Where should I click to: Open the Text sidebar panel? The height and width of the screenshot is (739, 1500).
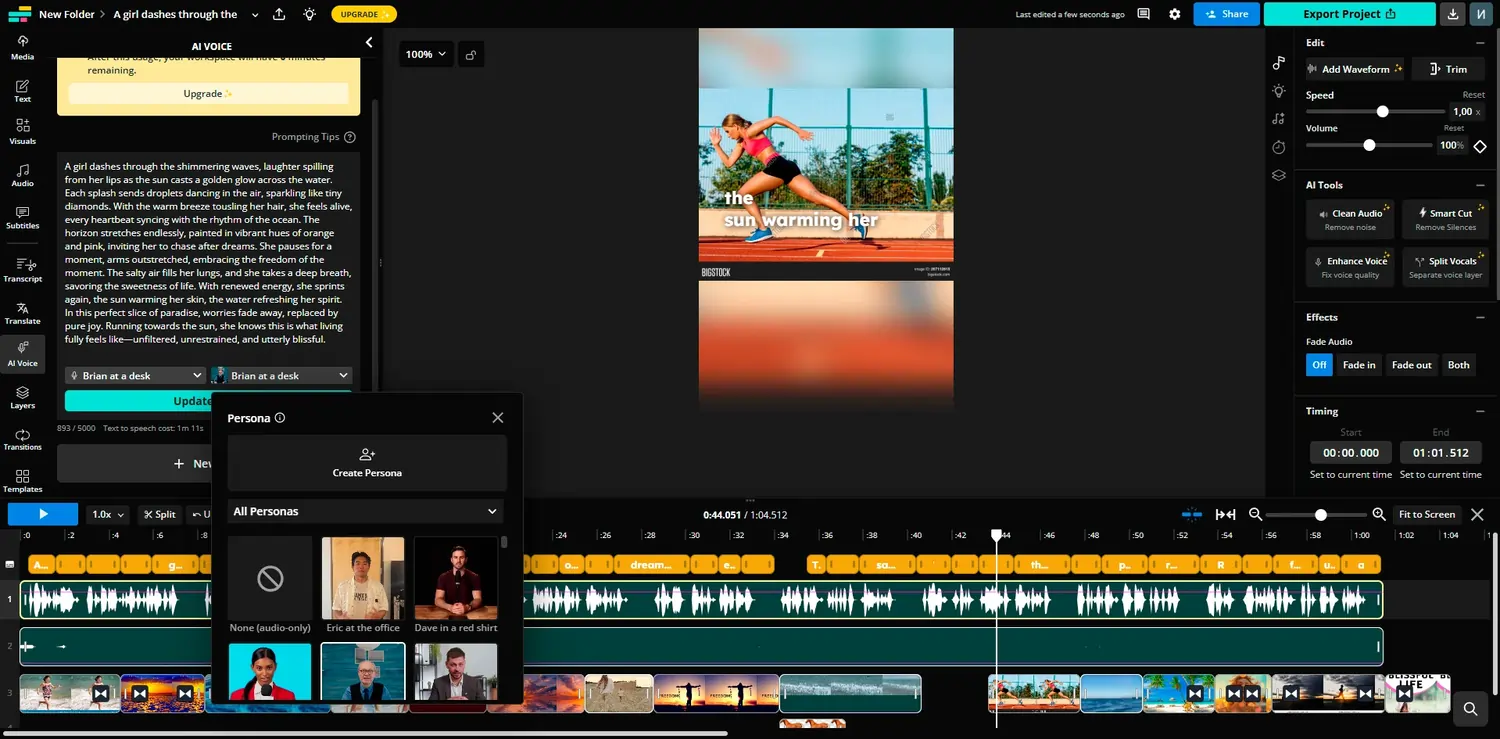[x=22, y=91]
